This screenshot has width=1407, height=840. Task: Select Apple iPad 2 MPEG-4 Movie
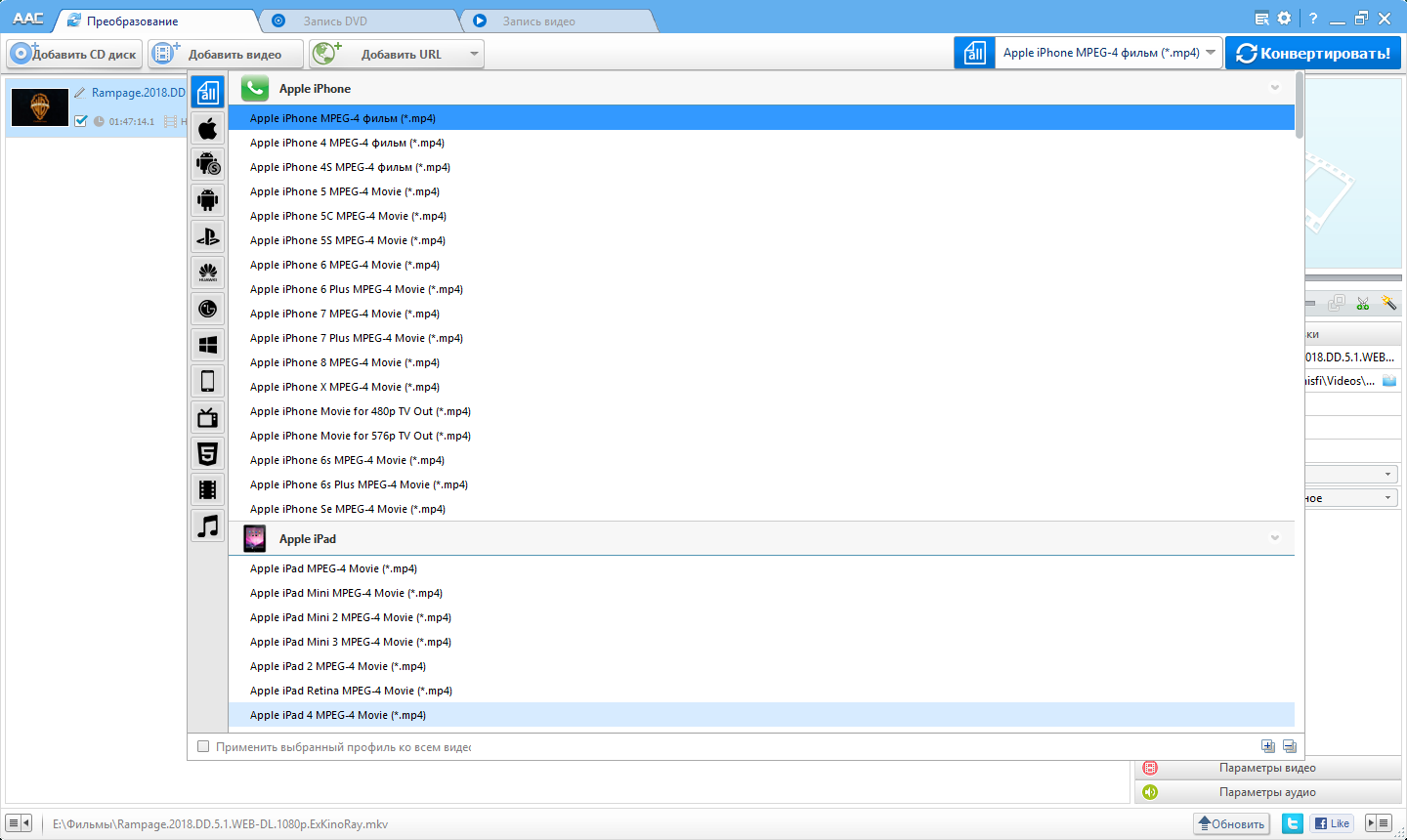[761, 666]
